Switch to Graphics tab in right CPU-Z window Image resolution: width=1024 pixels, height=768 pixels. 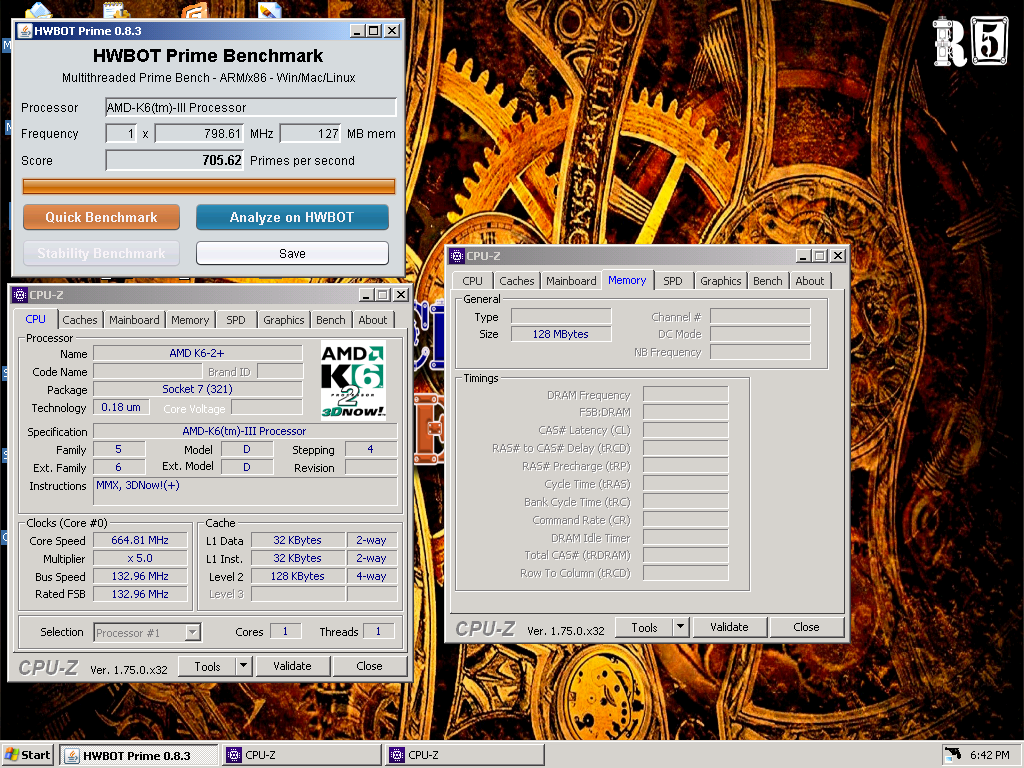[x=720, y=281]
